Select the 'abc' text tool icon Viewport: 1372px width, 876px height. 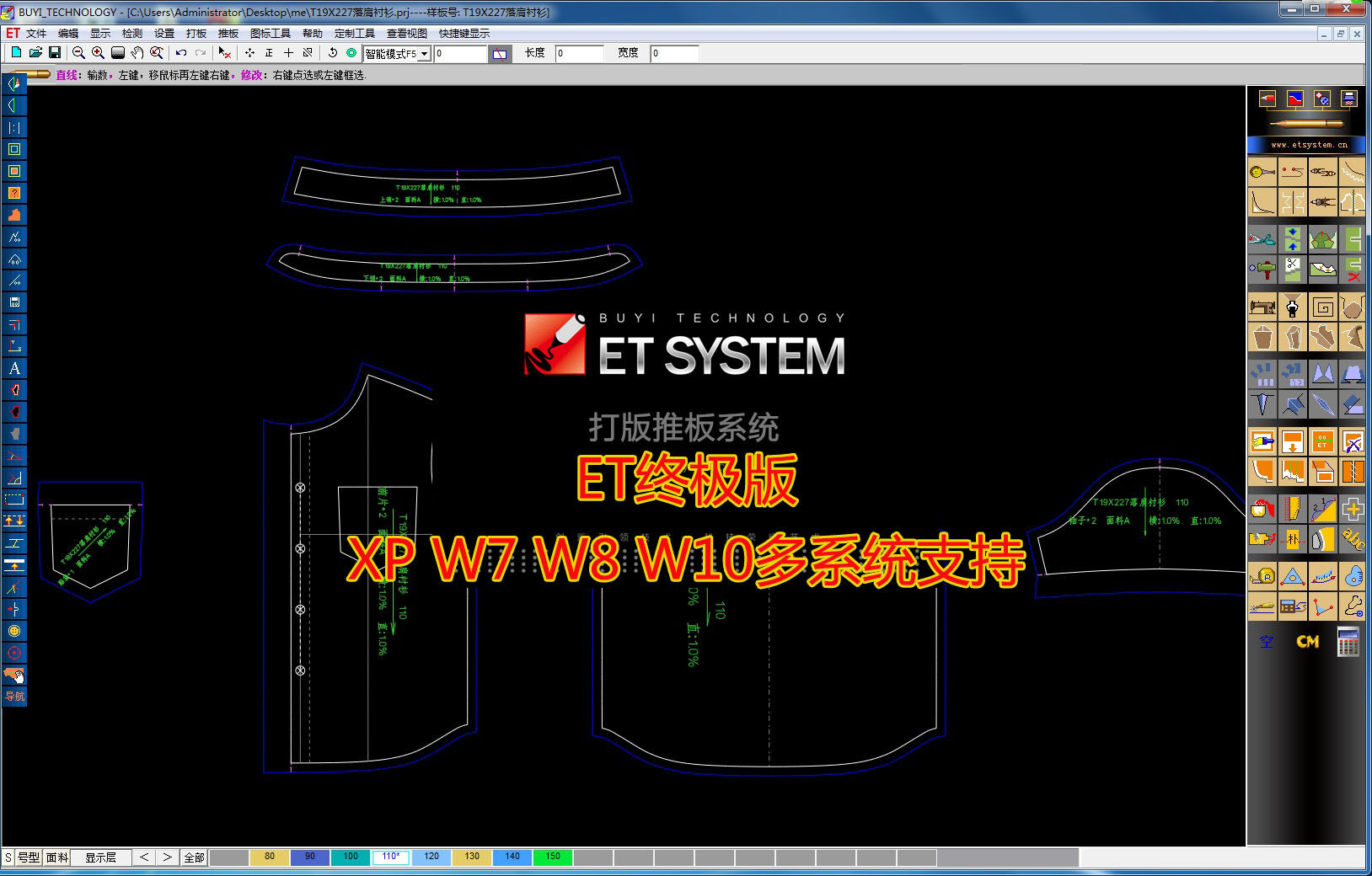point(1352,538)
